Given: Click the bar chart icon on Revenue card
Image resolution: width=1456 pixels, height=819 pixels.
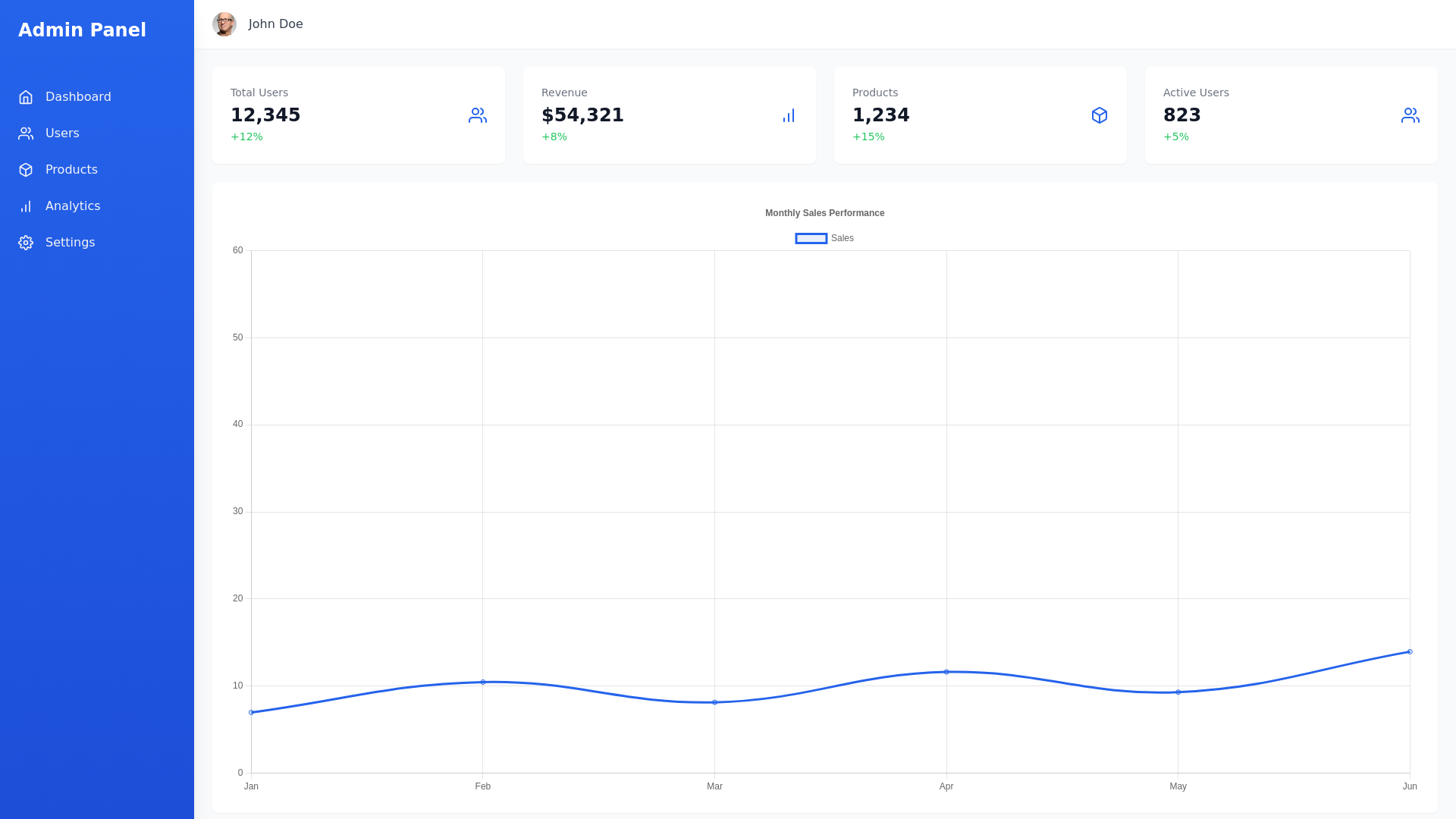Looking at the screenshot, I should 789,115.
